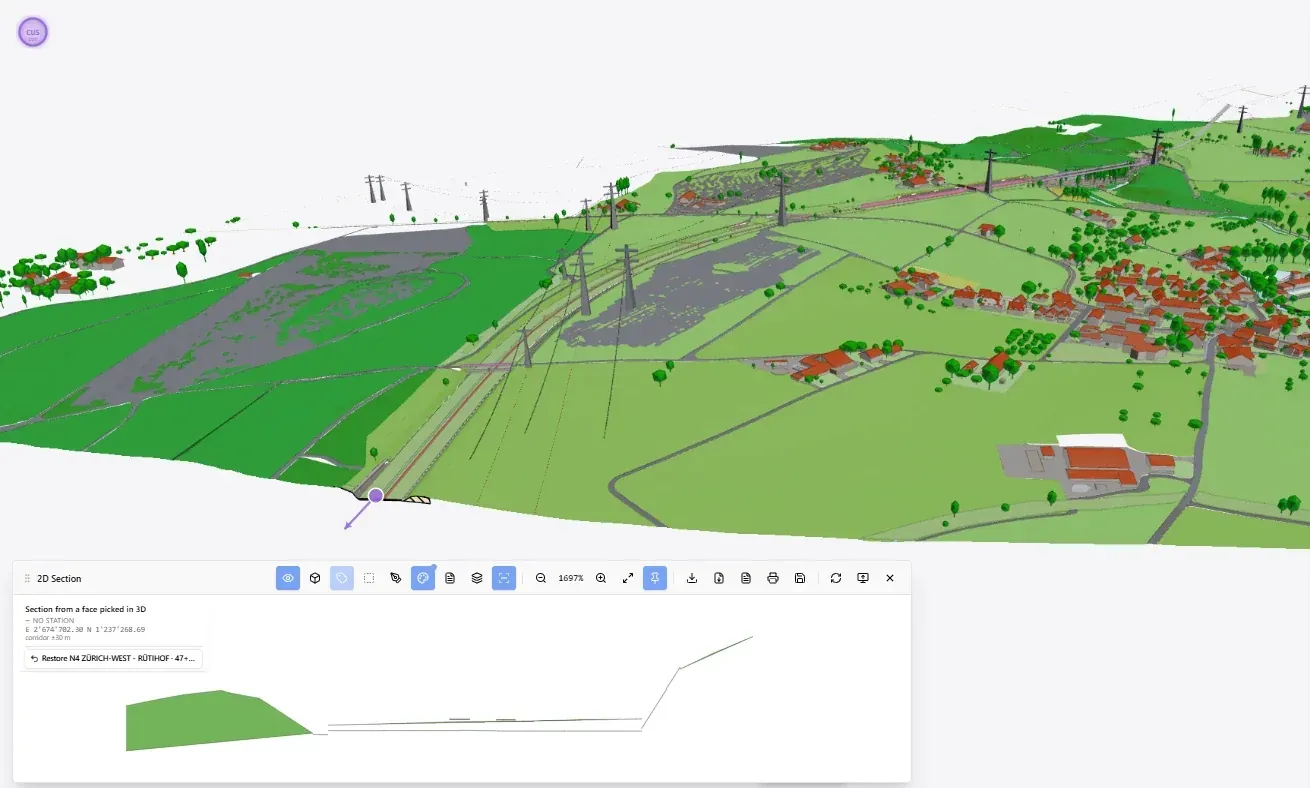Screen dimensions: 1310x788
Task: Click the report document icon beside print
Action: (746, 578)
